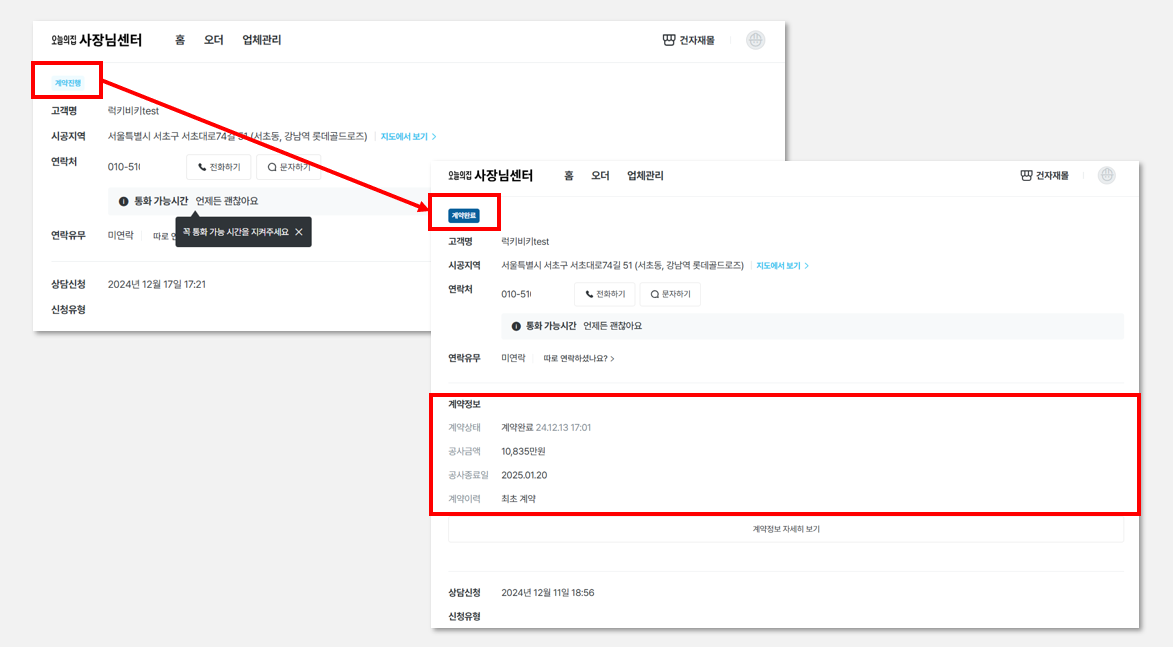Click the 계약정보 section heading
This screenshot has height=647, width=1173.
point(465,405)
